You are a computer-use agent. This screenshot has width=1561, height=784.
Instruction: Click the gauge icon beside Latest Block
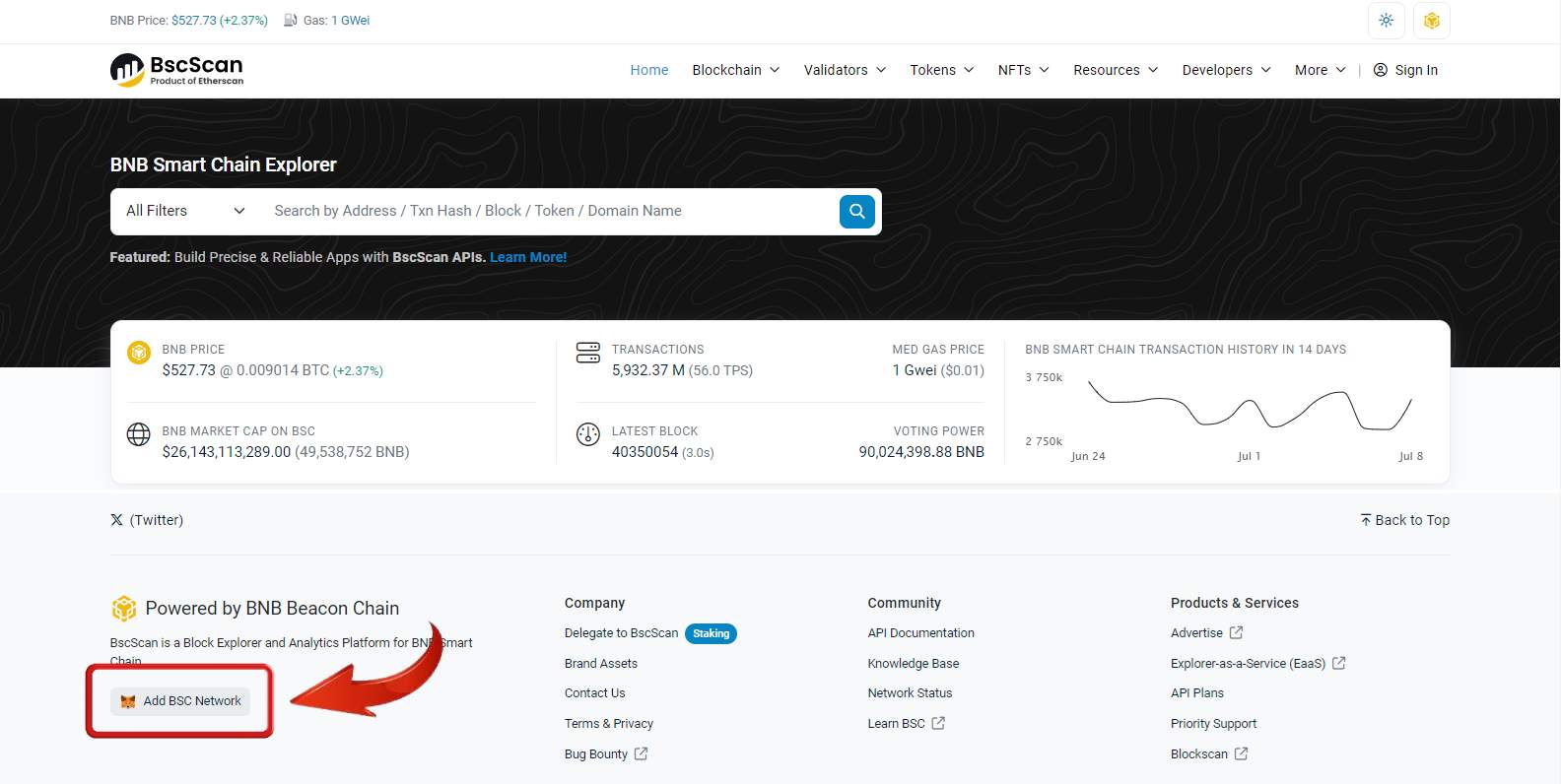[588, 434]
